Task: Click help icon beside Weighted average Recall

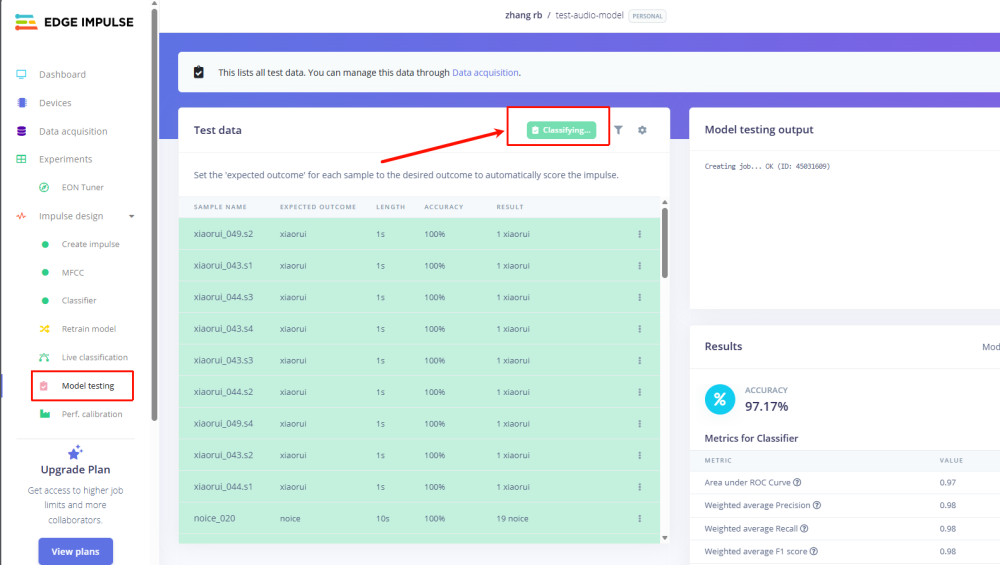Action: (x=804, y=528)
